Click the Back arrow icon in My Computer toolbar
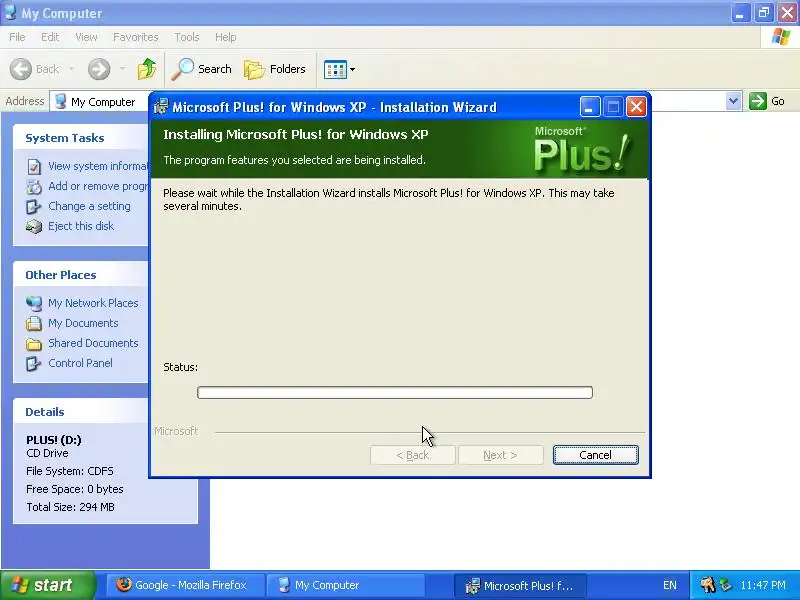The height and width of the screenshot is (600, 800). coord(21,69)
